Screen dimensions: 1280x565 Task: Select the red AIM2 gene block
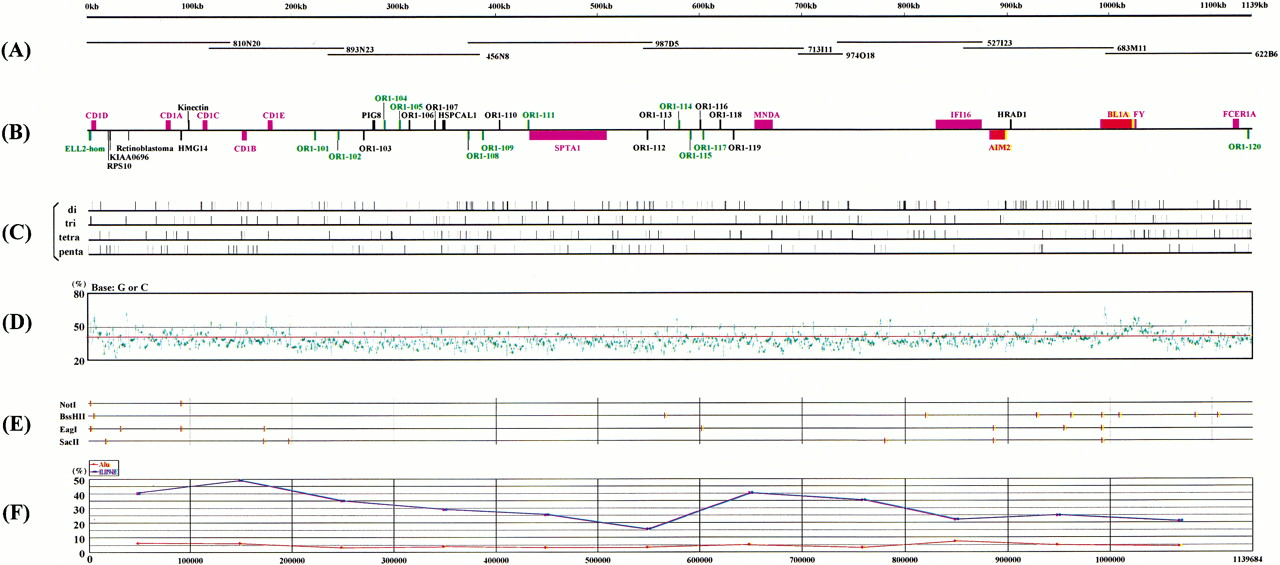tap(996, 135)
